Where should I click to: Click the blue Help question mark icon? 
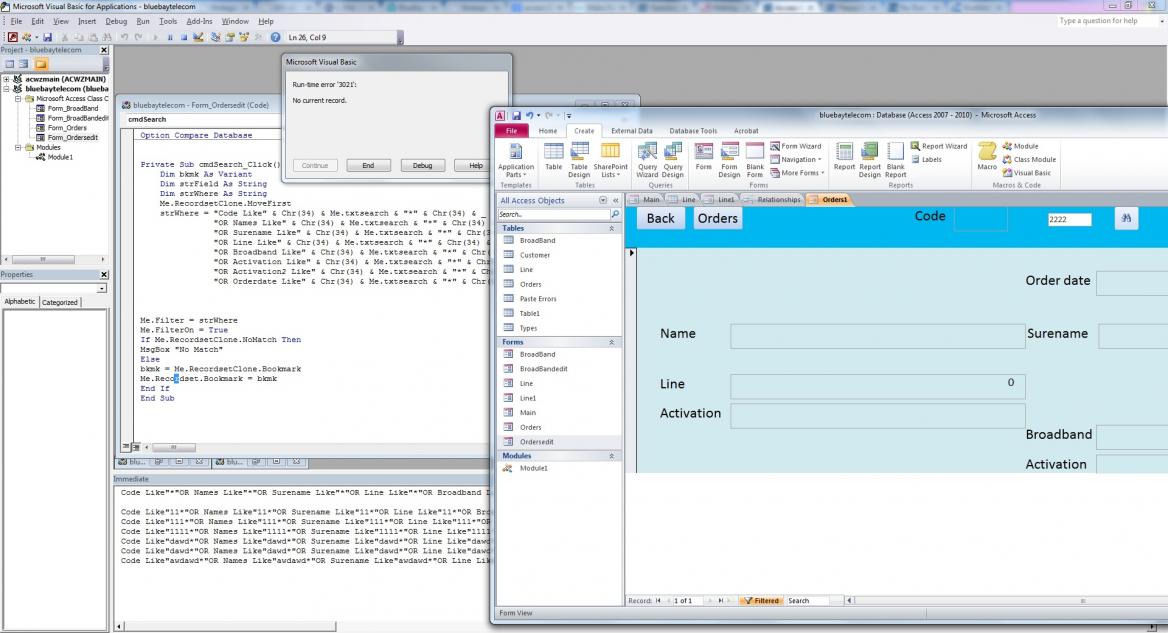tap(276, 37)
